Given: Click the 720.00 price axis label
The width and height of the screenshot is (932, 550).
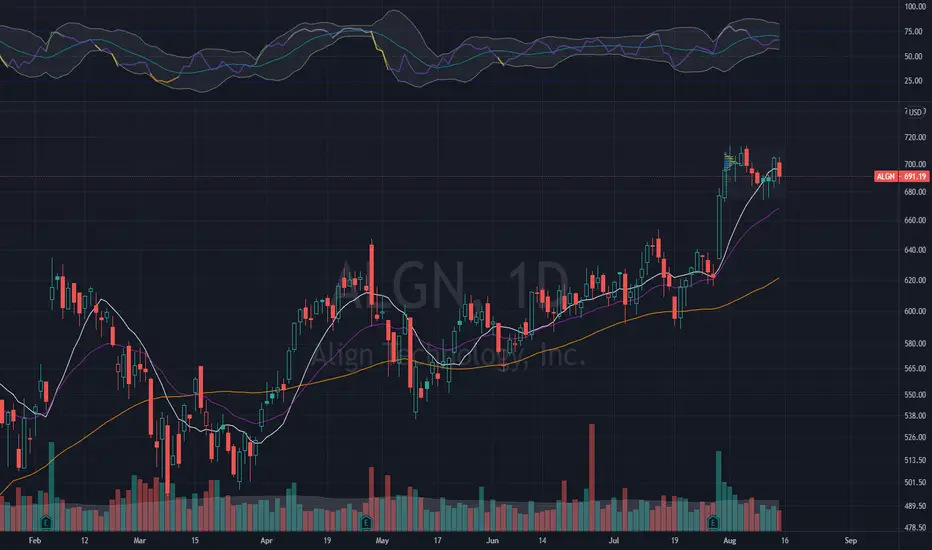Looking at the screenshot, I should 915,137.
